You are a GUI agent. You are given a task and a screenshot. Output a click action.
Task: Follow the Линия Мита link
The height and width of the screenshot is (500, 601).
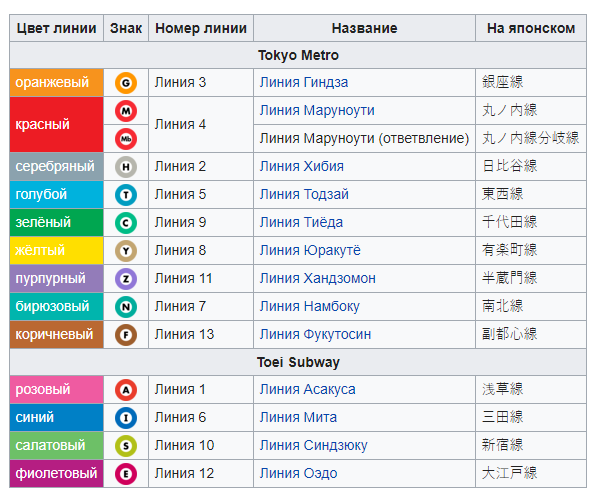tap(298, 417)
